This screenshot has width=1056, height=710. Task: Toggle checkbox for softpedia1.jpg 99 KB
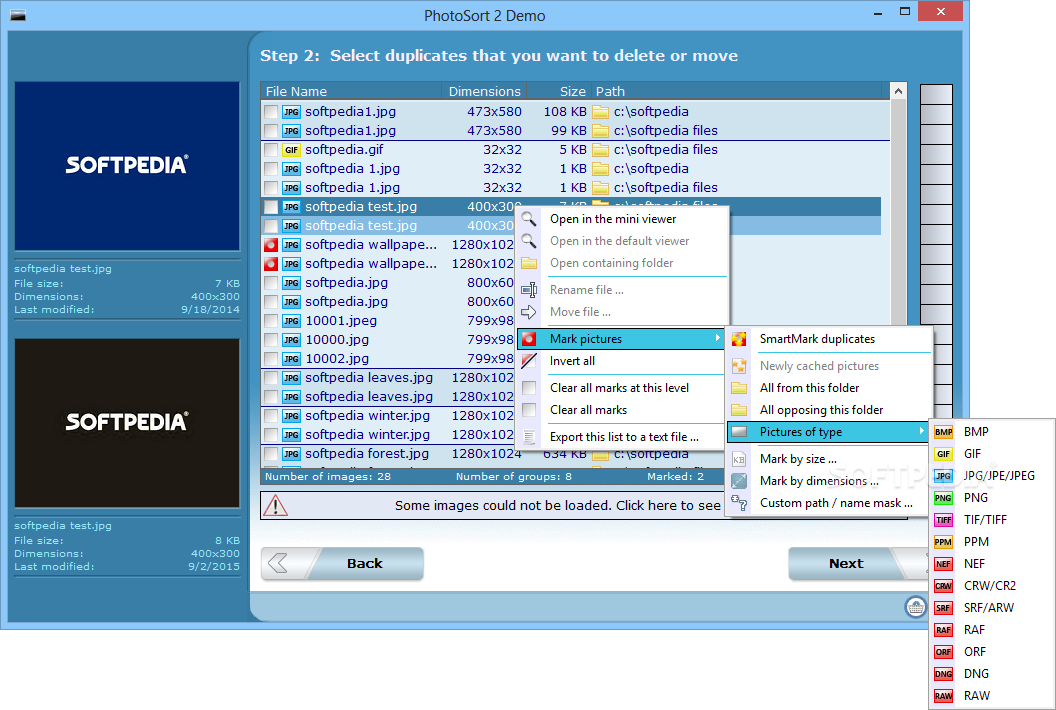[x=271, y=131]
